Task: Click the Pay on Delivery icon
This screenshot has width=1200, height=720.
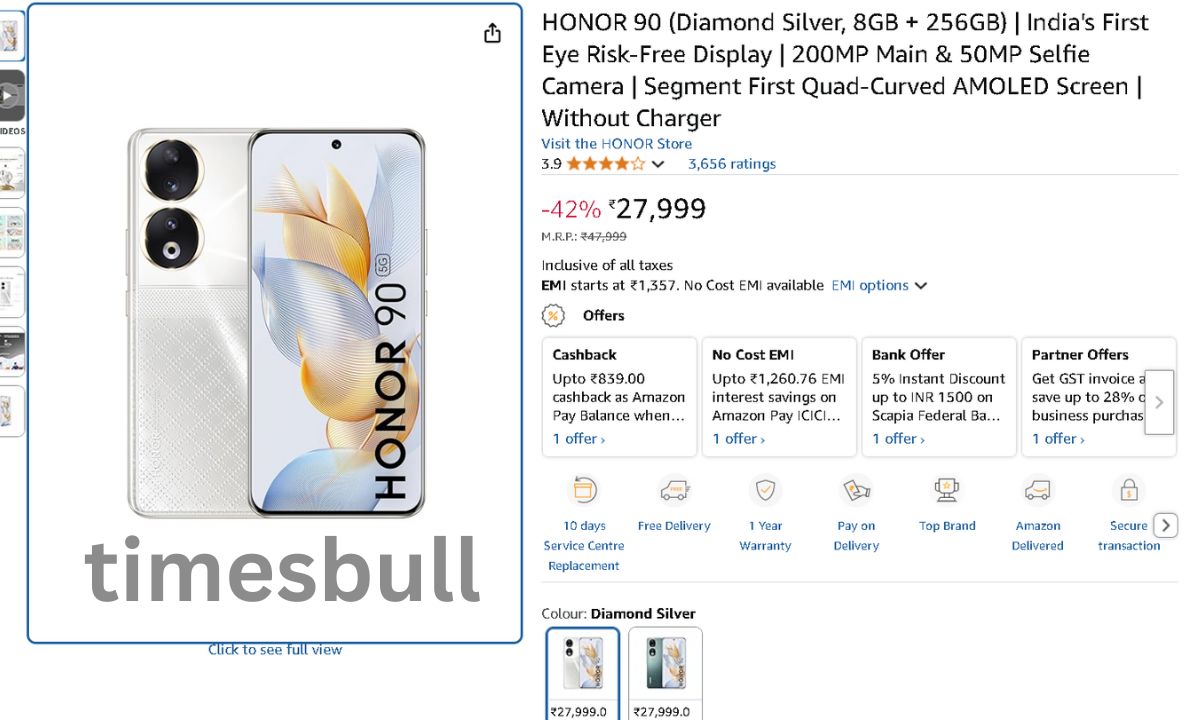Action: 856,491
